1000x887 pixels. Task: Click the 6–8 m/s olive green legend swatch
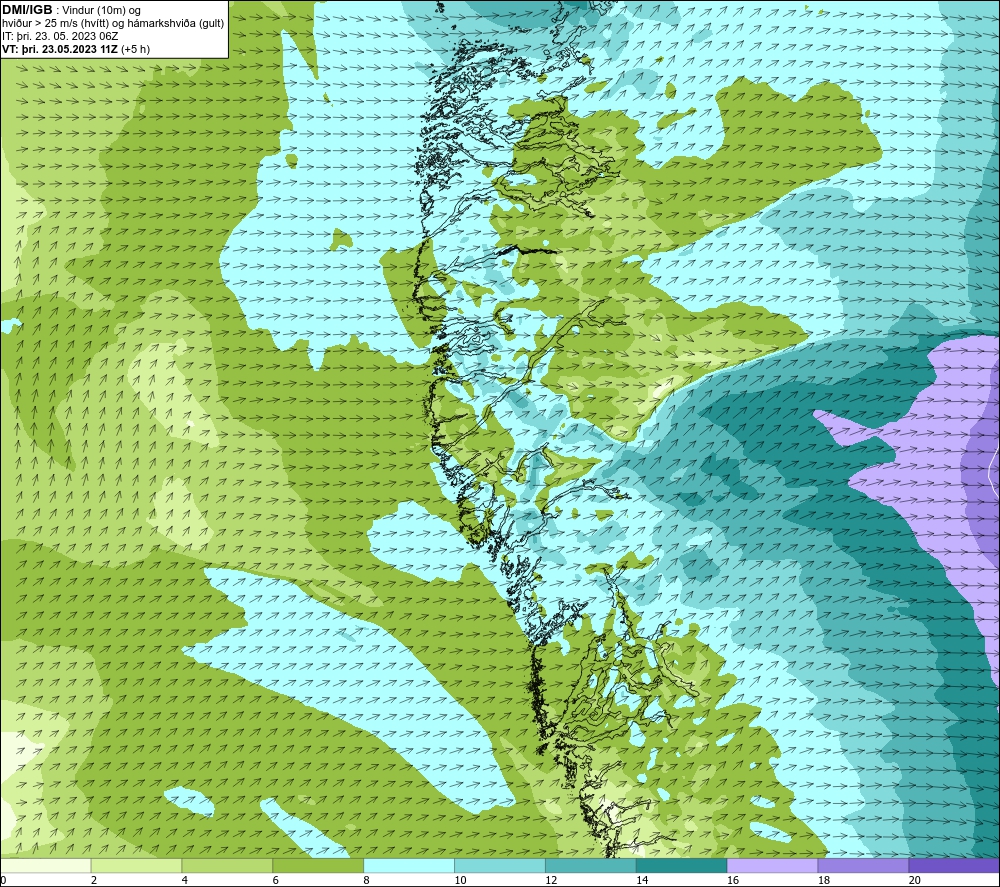(x=318, y=865)
